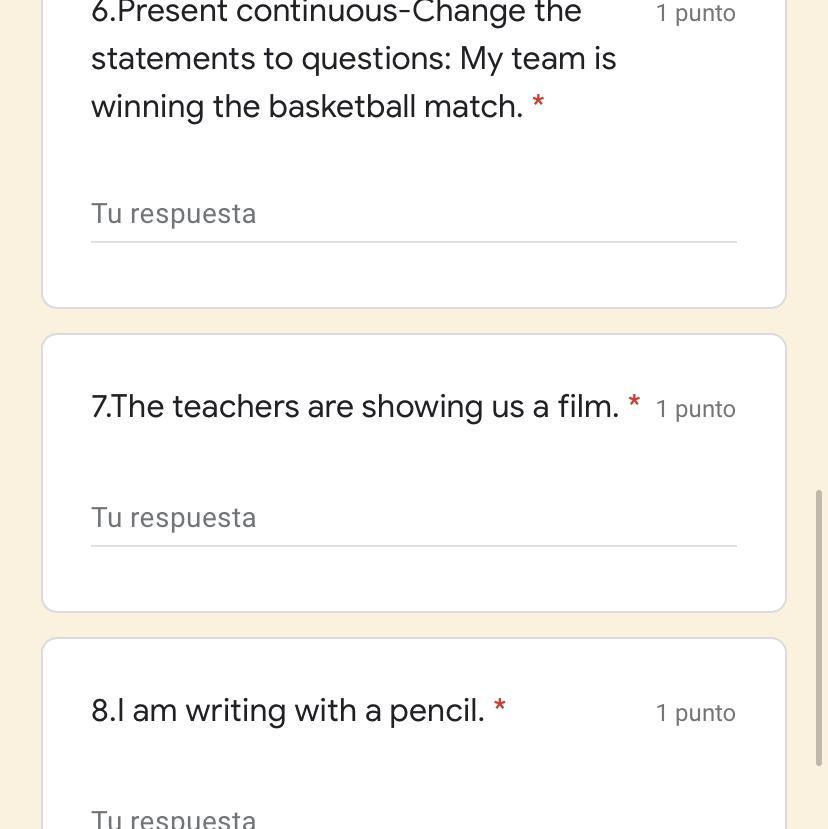Click empty space below question 7 answer line
Image resolution: width=828 pixels, height=829 pixels.
tap(413, 578)
